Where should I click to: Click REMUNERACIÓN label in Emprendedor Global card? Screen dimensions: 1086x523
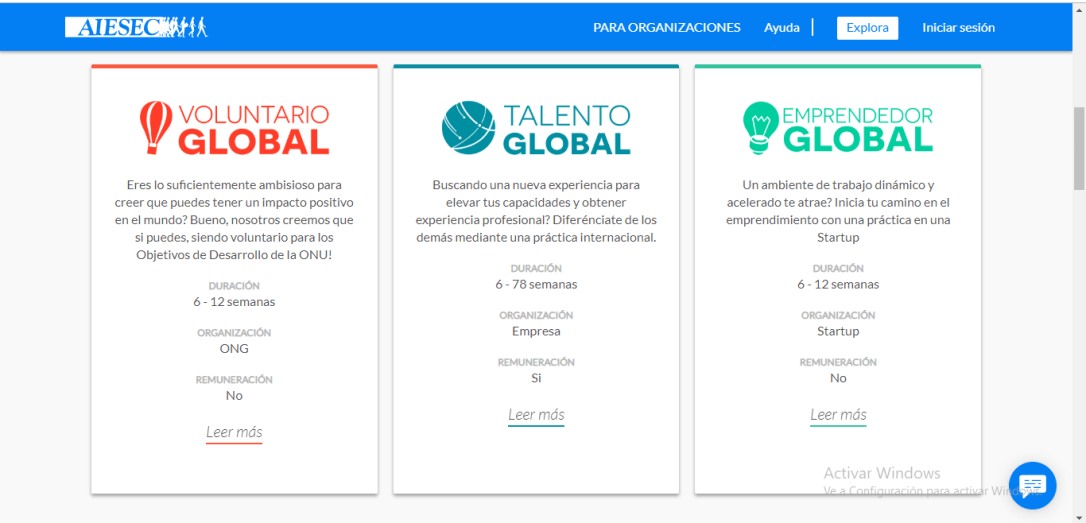pyautogui.click(x=838, y=362)
